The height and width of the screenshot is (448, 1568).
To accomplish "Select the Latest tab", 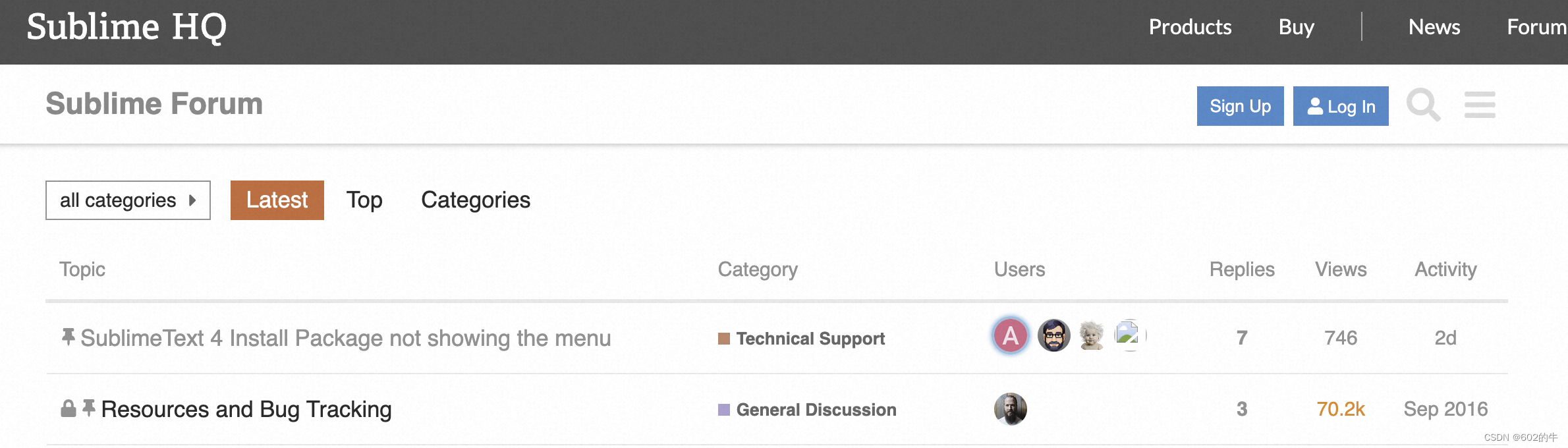I will (277, 200).
